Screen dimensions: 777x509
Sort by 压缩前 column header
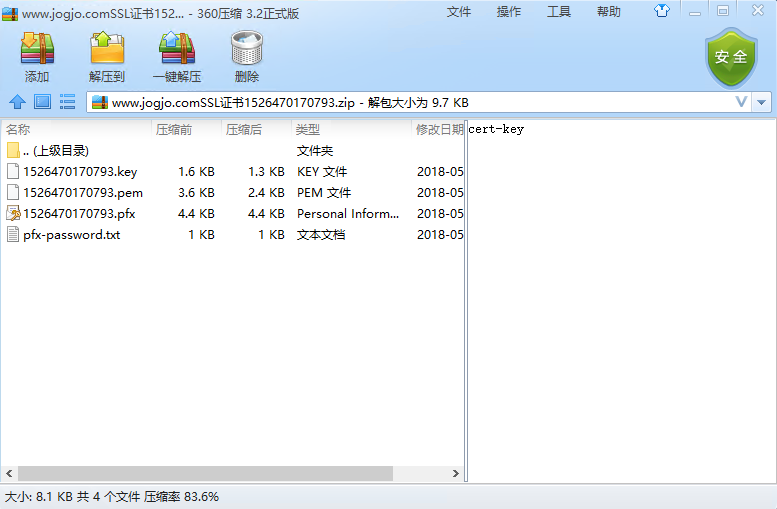click(x=186, y=129)
